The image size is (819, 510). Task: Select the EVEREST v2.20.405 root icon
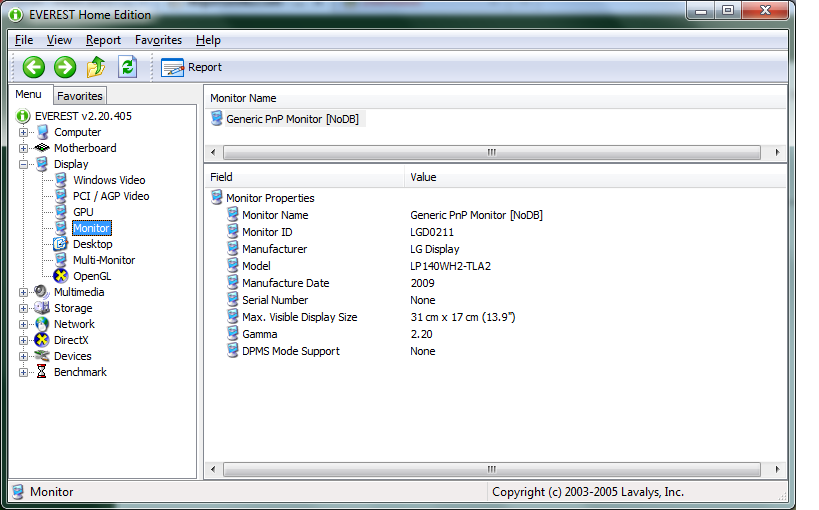[x=23, y=116]
